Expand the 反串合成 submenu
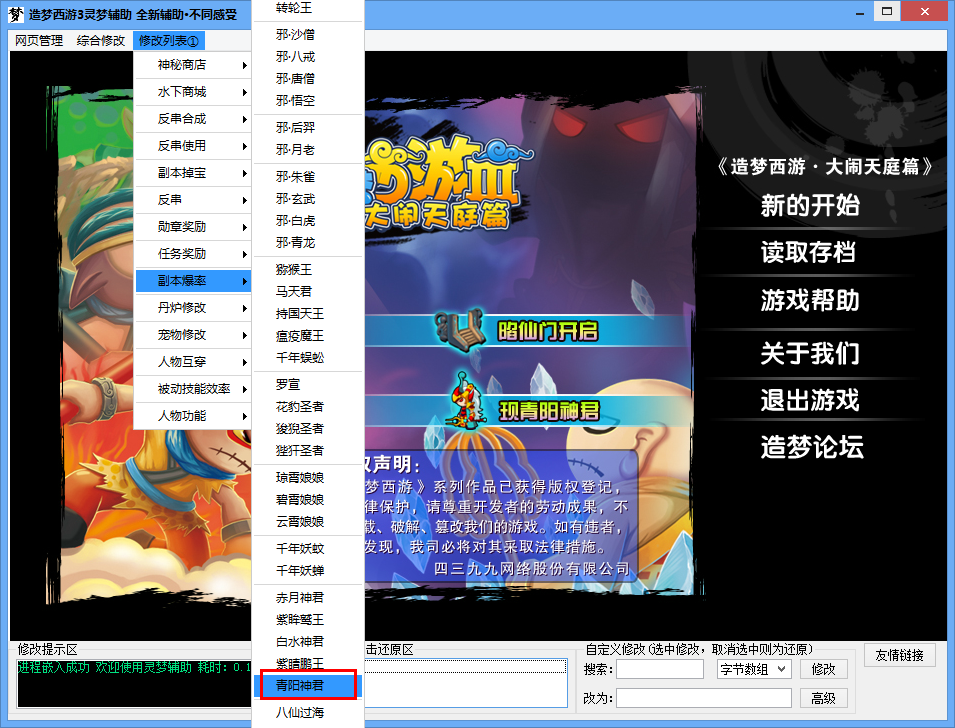This screenshot has height=728, width=955. (x=193, y=119)
